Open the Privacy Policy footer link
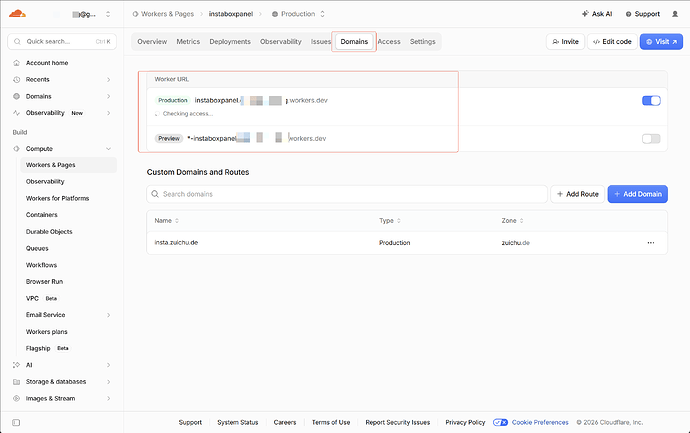Viewport: 690px width, 433px height. pyautogui.click(x=465, y=422)
